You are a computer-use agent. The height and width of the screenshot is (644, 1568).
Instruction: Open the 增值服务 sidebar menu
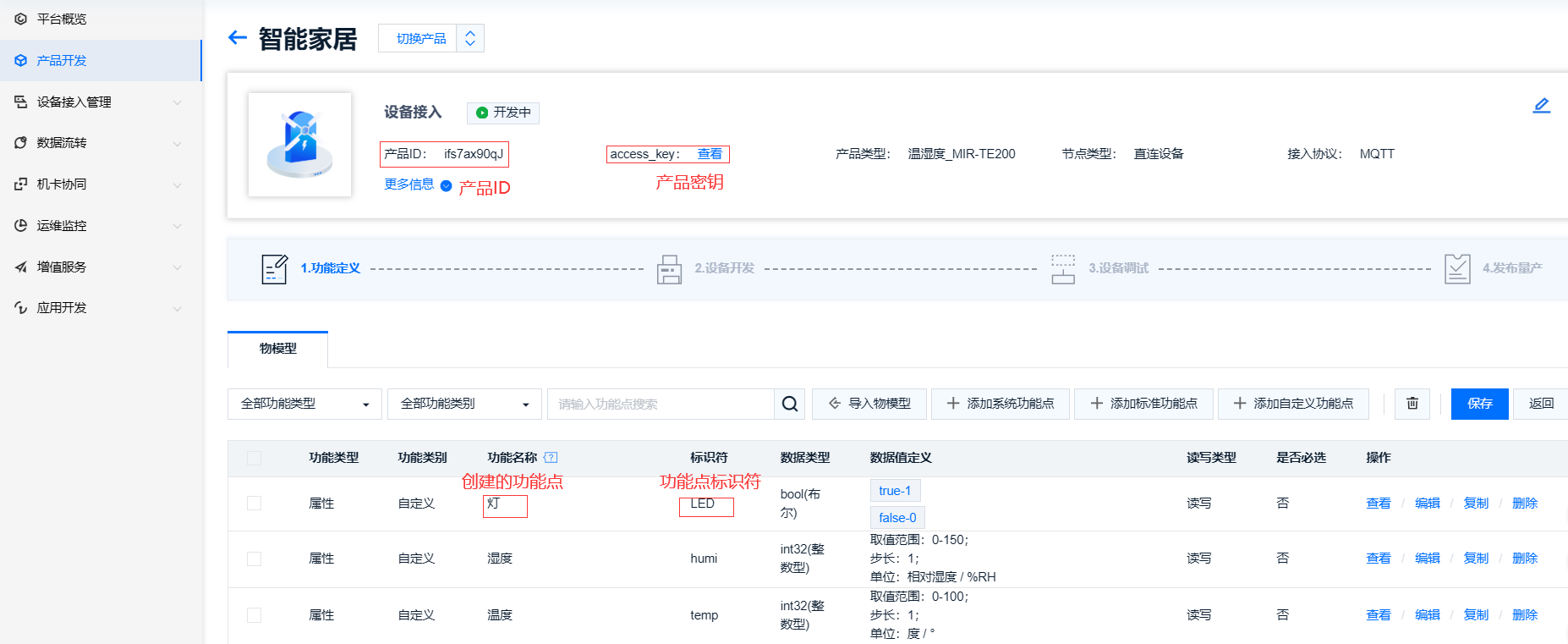click(101, 267)
